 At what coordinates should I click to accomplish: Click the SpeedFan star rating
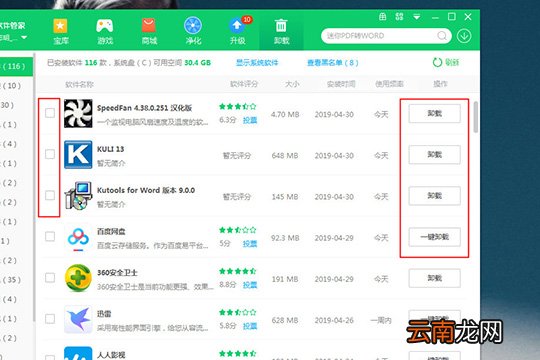pos(238,106)
